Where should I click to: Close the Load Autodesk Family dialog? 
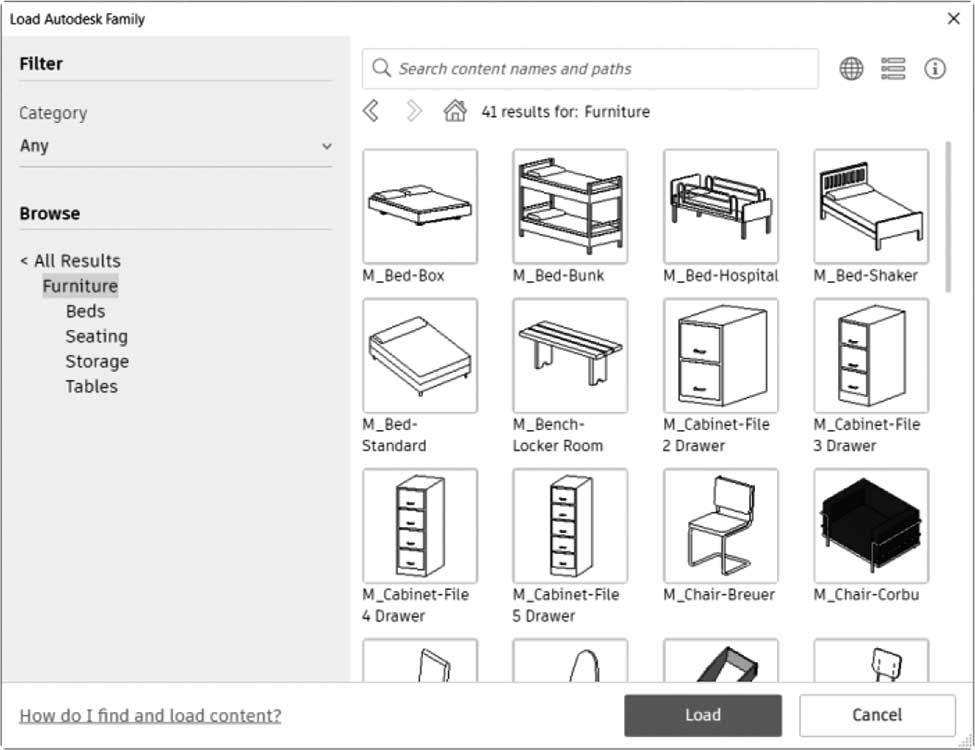pos(953,19)
